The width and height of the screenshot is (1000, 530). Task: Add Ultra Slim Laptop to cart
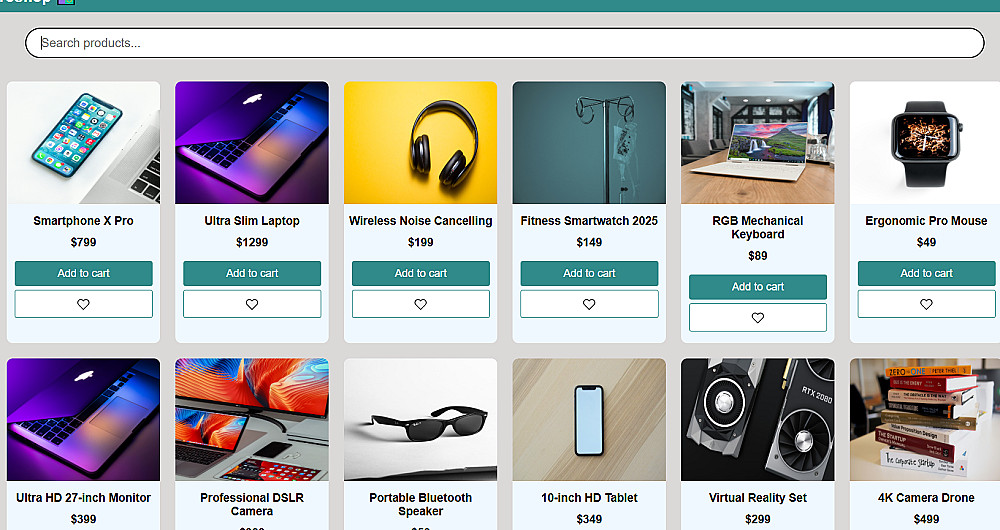[x=252, y=273]
